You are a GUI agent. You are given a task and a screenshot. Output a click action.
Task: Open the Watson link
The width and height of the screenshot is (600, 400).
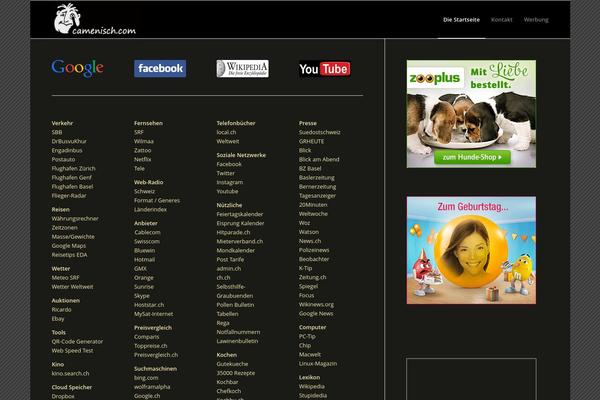(x=308, y=232)
